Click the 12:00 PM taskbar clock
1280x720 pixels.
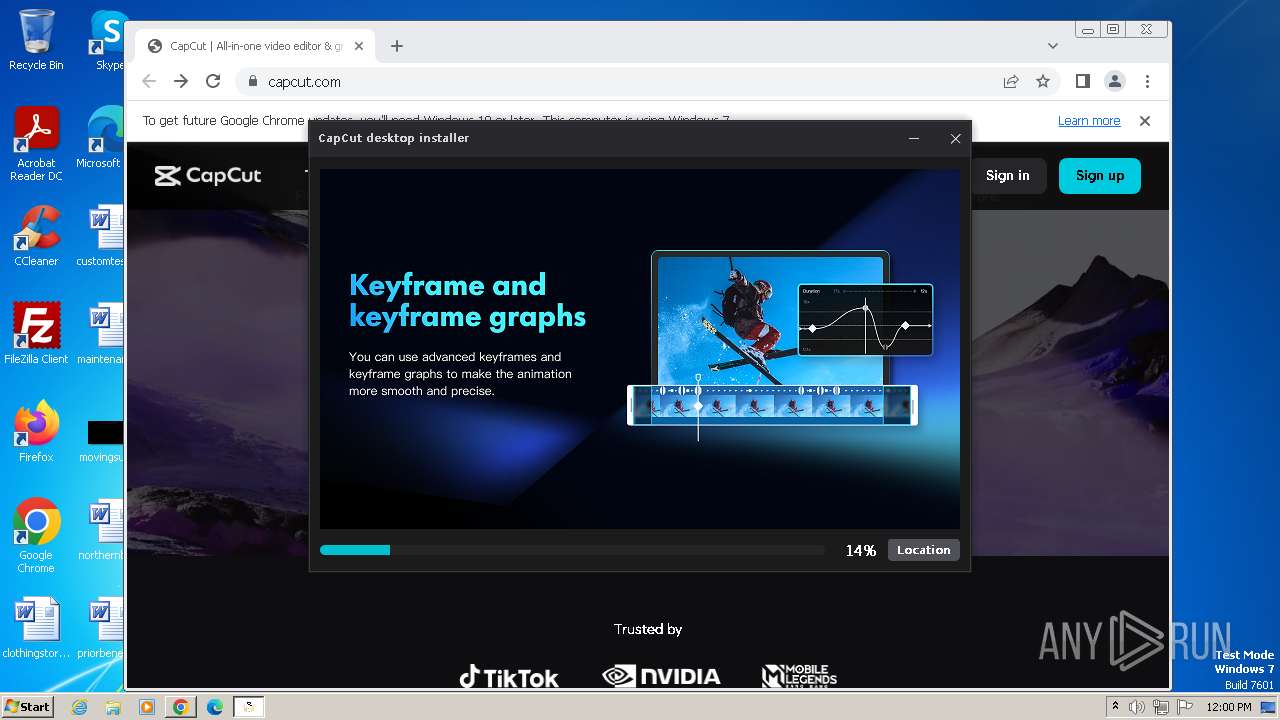tap(1229, 707)
